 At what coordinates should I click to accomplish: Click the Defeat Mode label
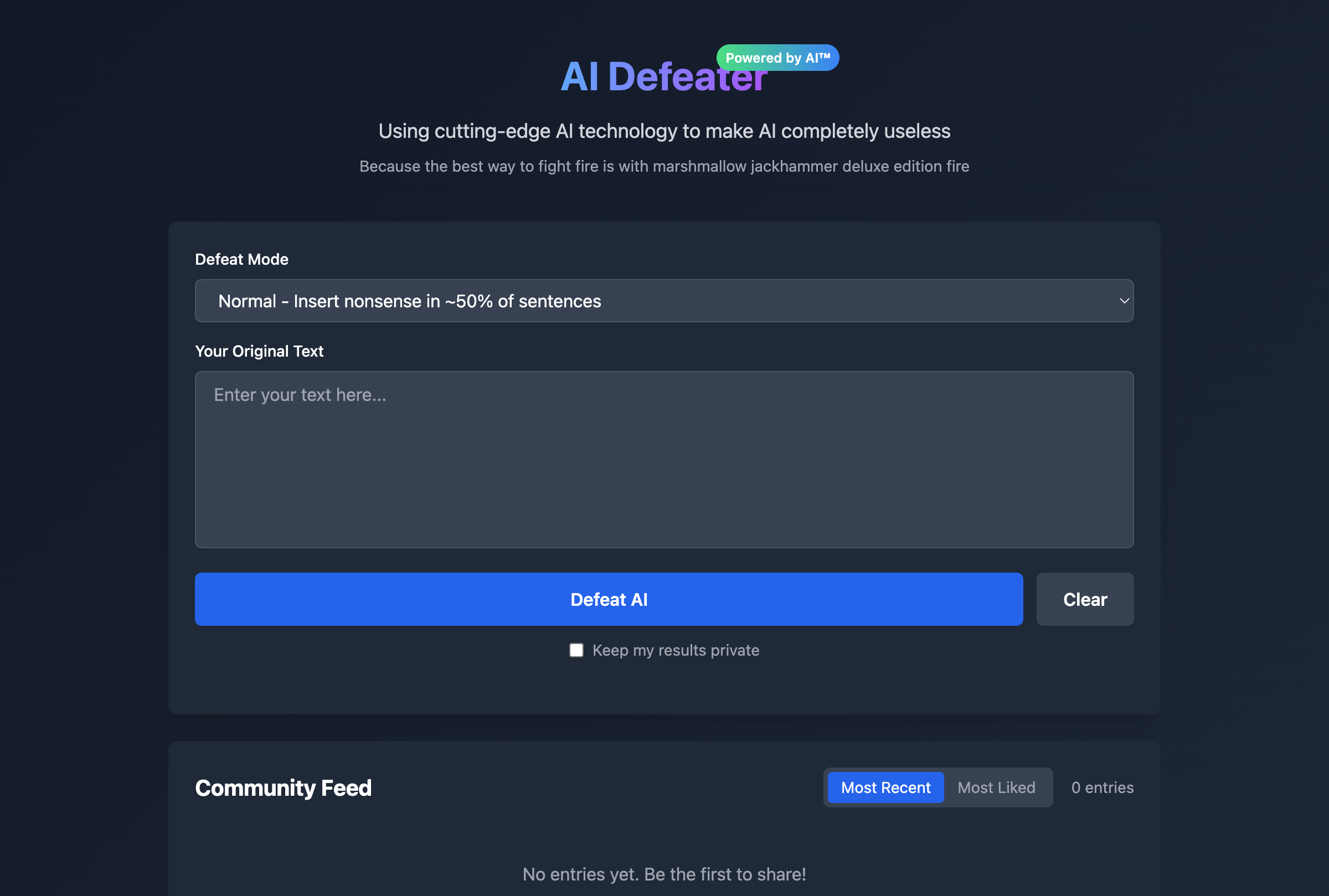coord(241,259)
